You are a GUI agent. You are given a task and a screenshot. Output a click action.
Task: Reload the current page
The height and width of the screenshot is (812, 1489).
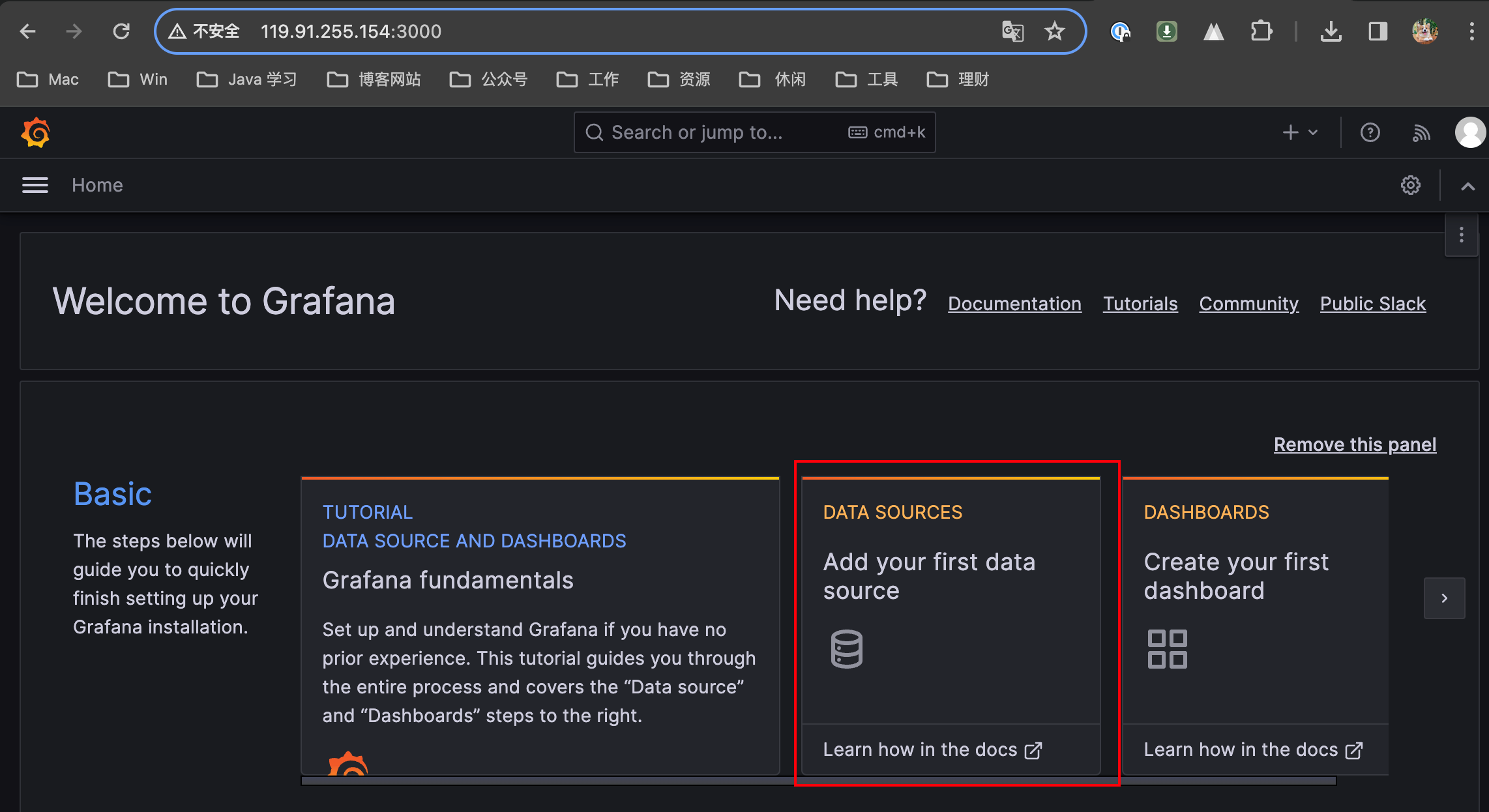click(121, 31)
